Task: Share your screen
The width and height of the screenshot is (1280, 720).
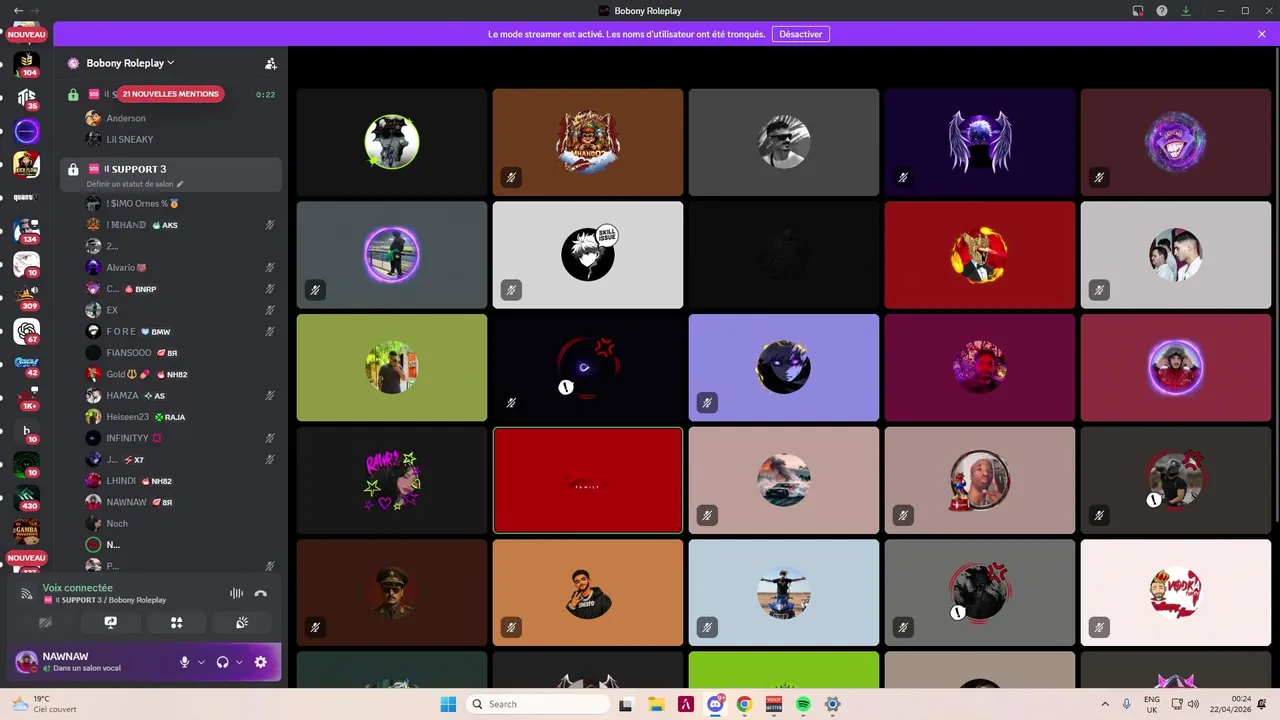Action: 111,622
